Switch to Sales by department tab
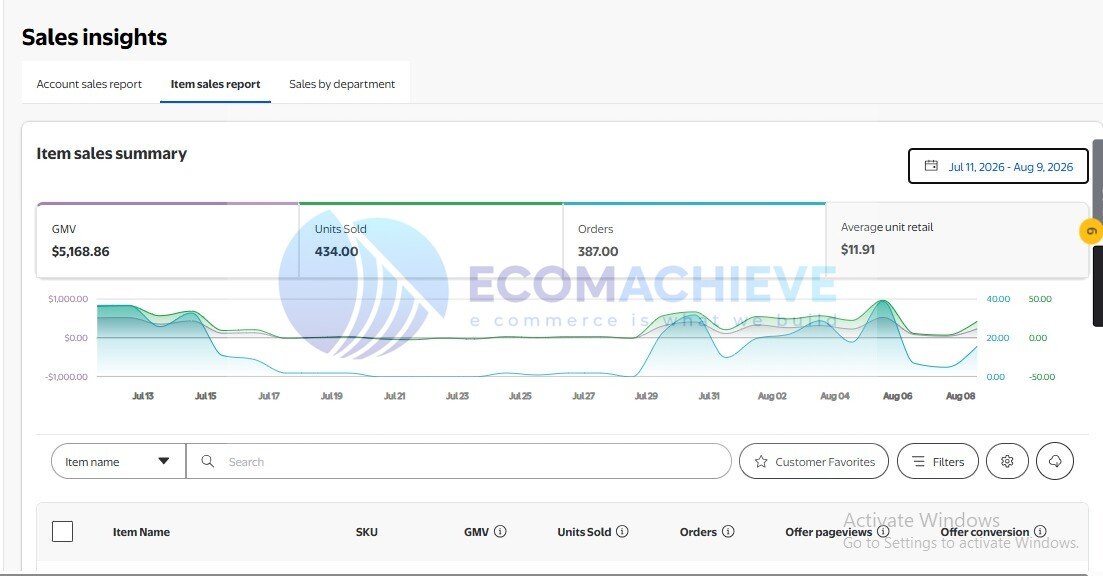 pos(342,84)
